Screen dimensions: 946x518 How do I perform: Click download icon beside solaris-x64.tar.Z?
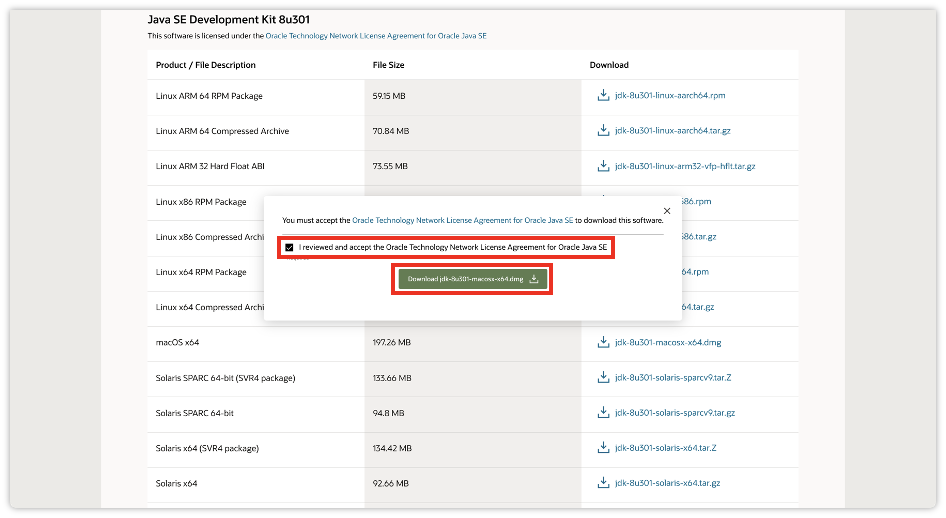[603, 447]
